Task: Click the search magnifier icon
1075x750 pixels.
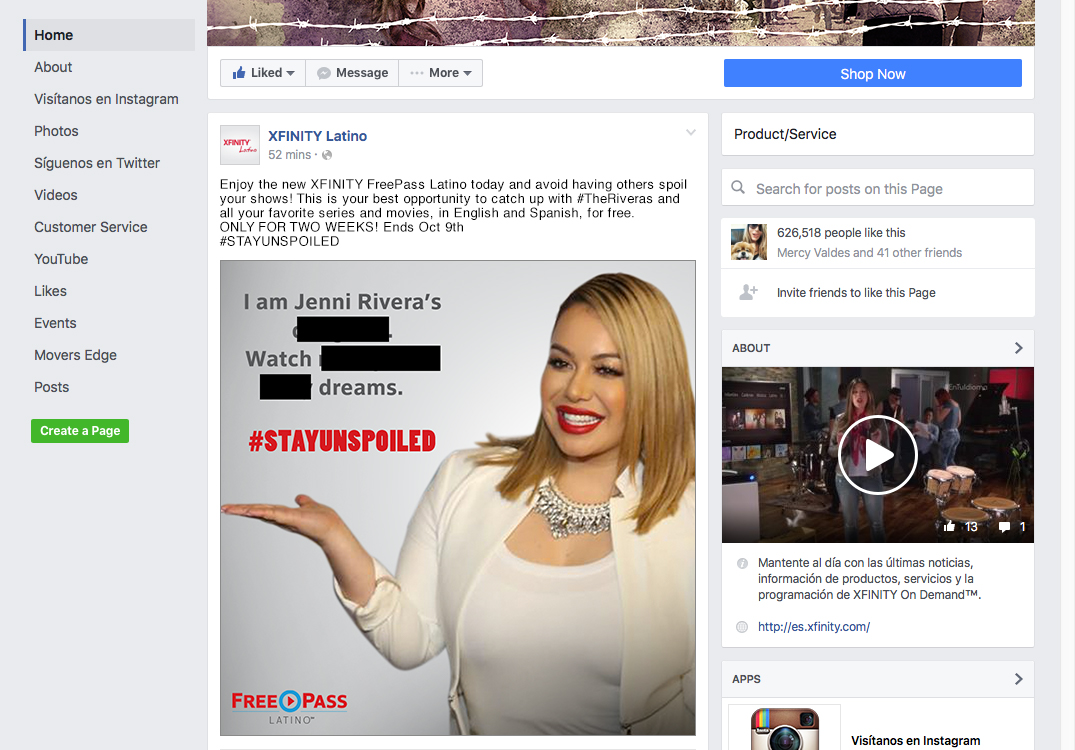Action: coord(738,188)
